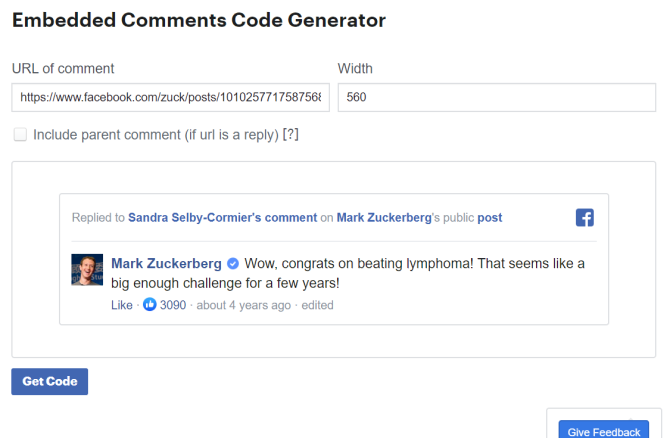The image size is (670, 438).
Task: Follow the public 'post' link
Action: [490, 218]
